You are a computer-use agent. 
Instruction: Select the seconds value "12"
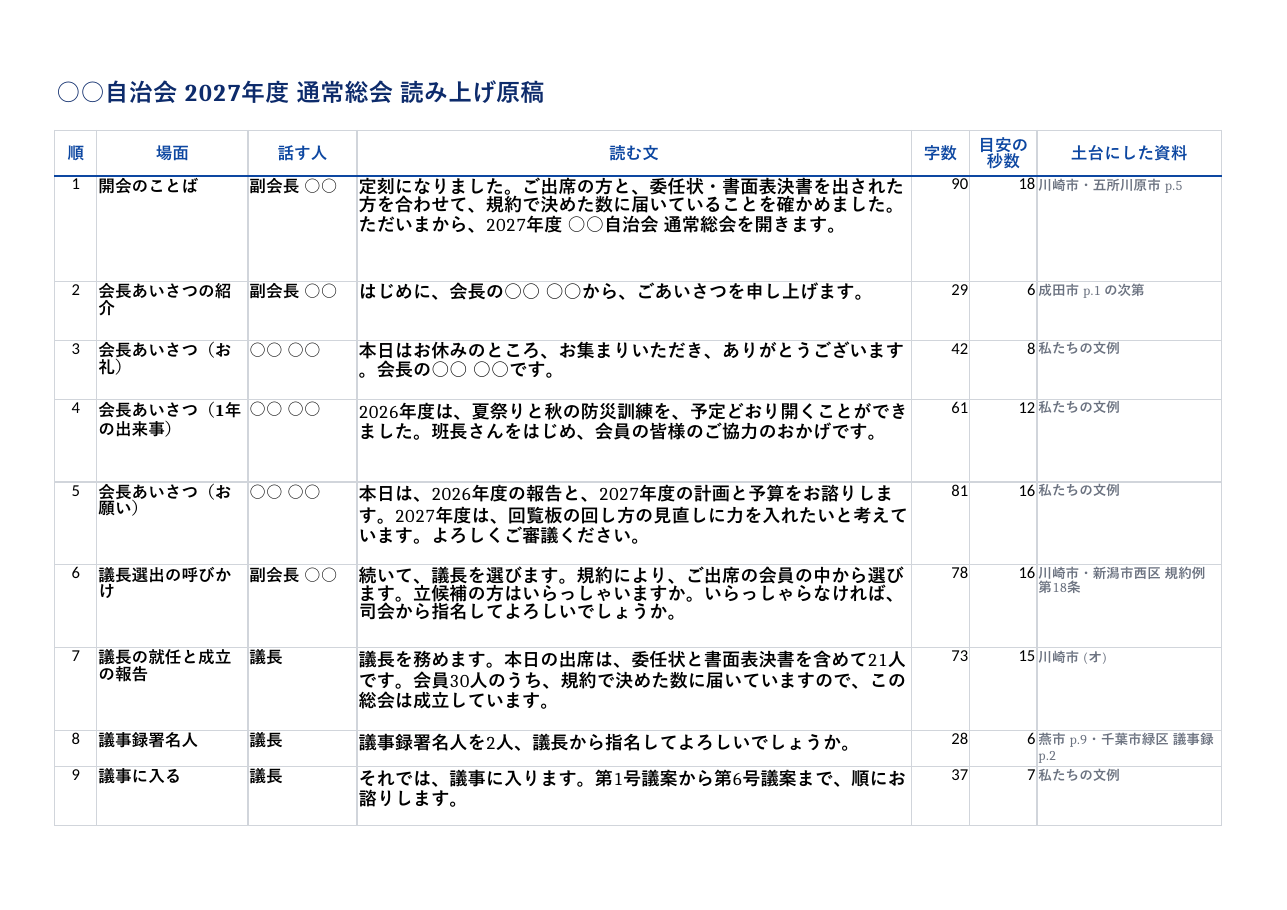point(1027,407)
